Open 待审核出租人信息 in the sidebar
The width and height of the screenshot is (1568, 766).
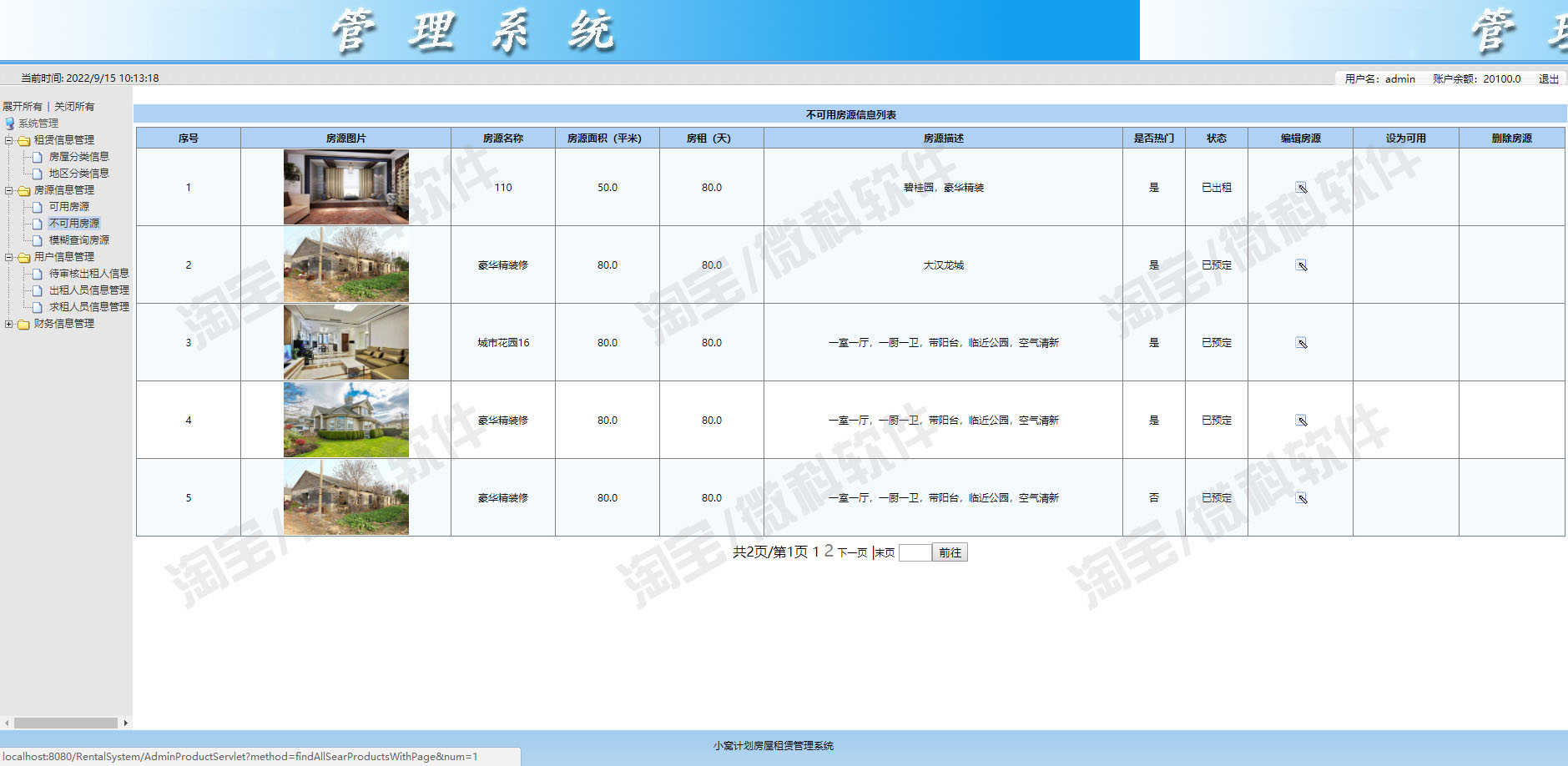coord(88,274)
